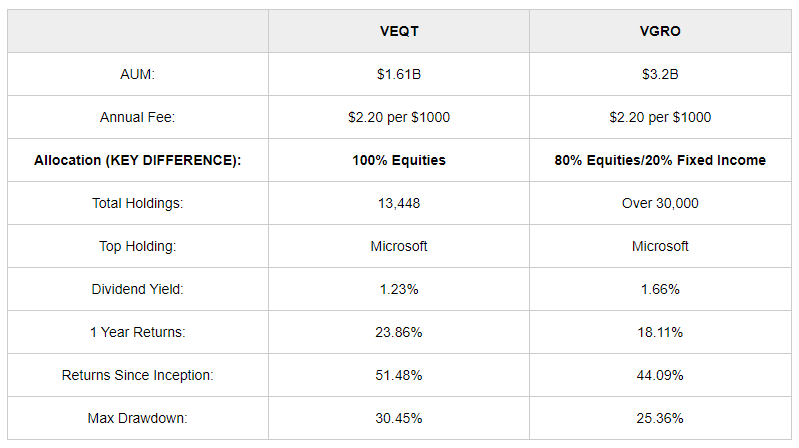
Task: Select the AUM row label
Action: (138, 74)
